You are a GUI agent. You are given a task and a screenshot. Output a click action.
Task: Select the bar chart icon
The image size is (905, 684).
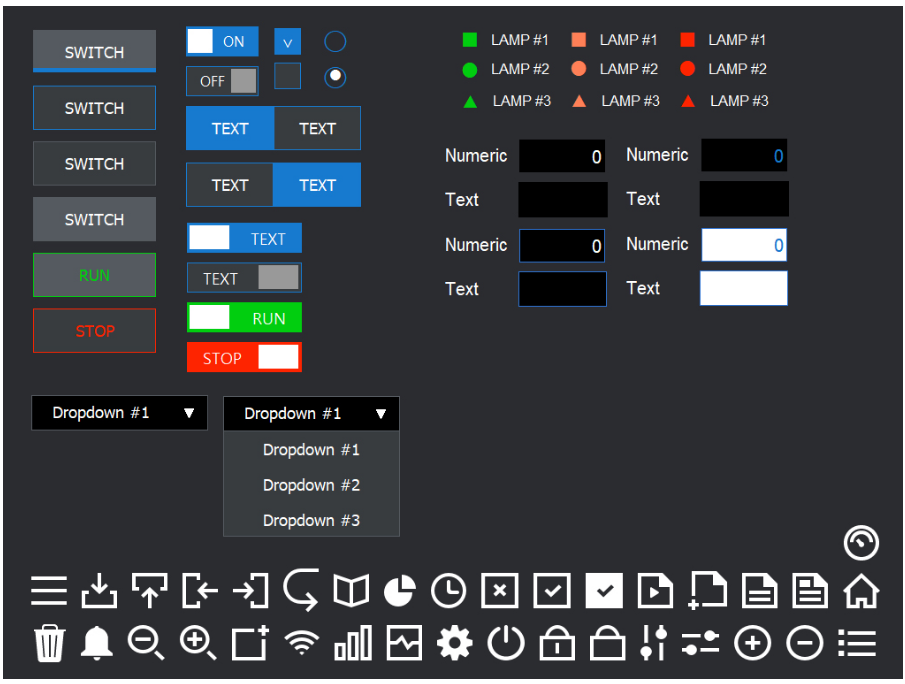coord(352,644)
